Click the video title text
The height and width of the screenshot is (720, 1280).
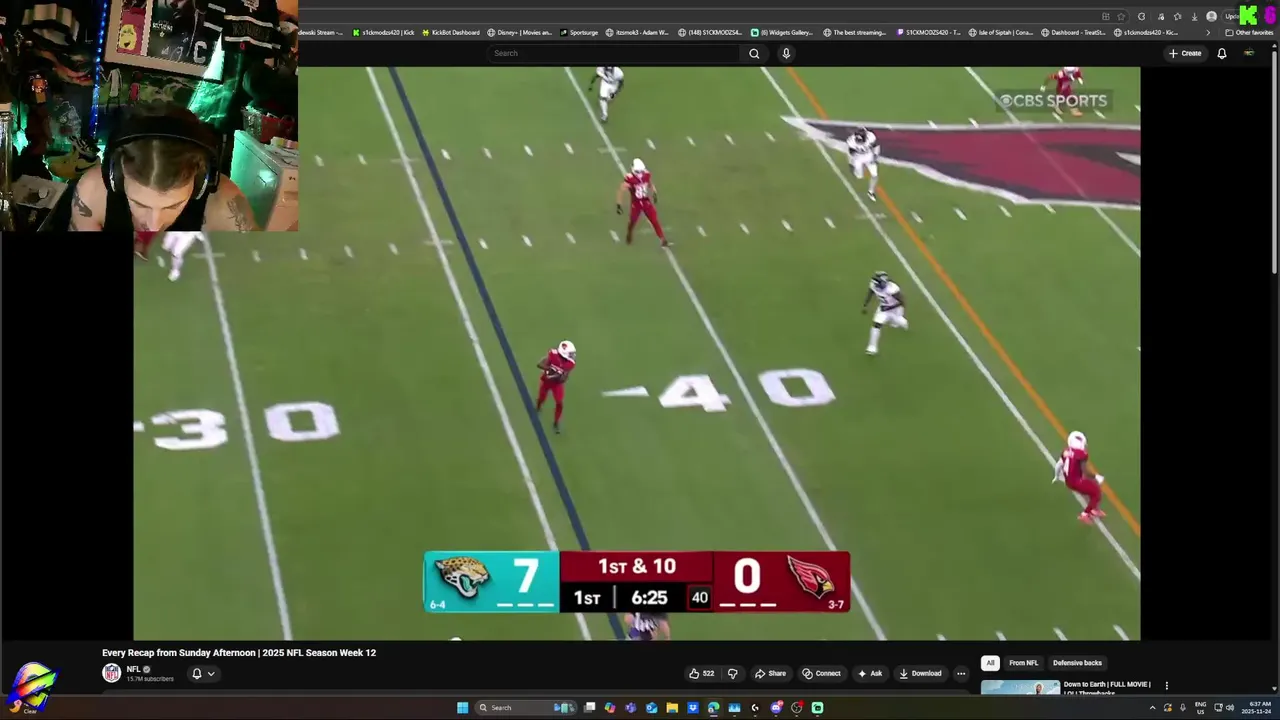(239, 652)
